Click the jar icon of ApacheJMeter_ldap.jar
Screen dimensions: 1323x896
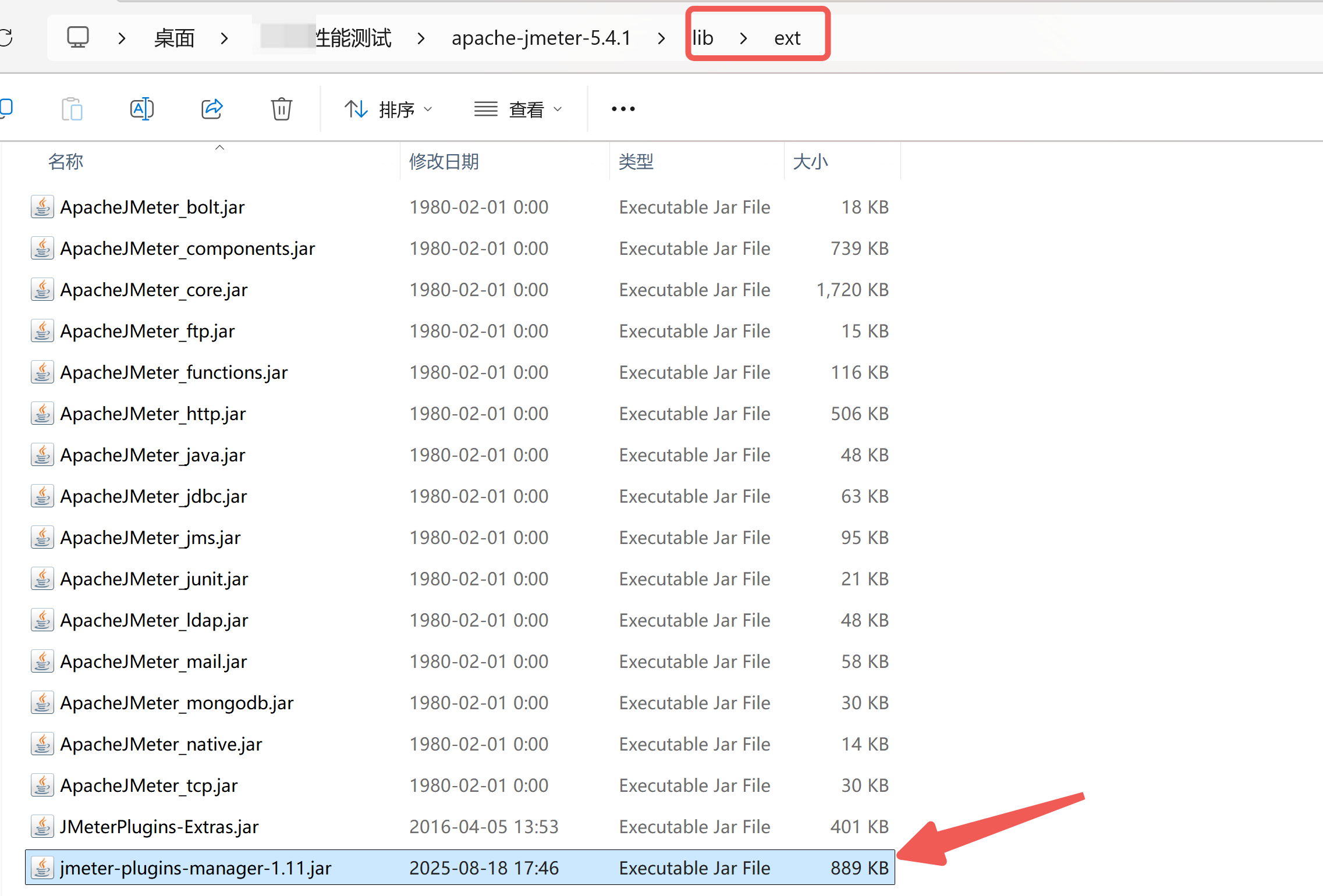[x=42, y=620]
